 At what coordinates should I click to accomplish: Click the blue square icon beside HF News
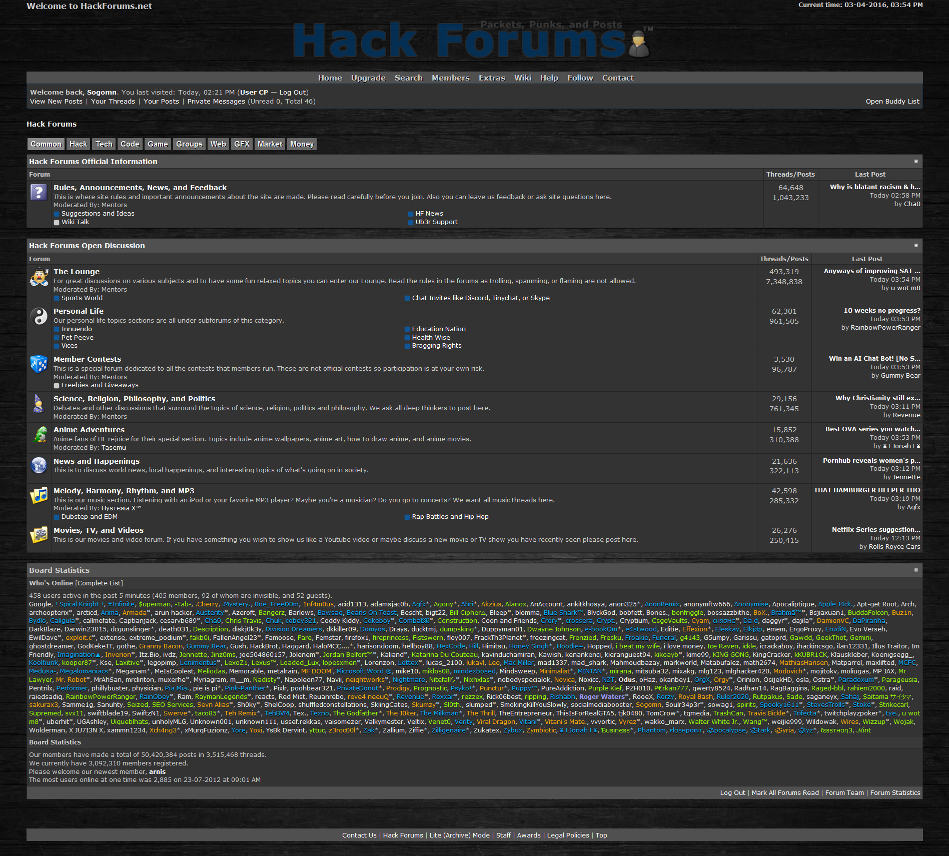click(410, 214)
